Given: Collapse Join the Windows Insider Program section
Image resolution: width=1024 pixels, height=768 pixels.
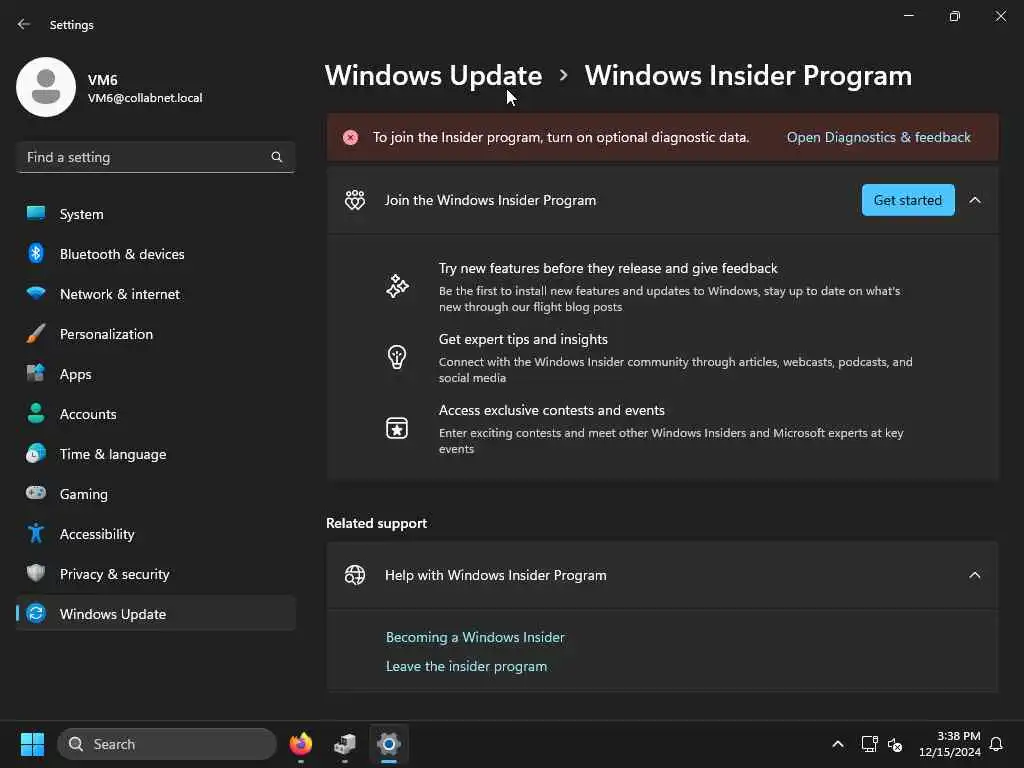Looking at the screenshot, I should point(974,200).
